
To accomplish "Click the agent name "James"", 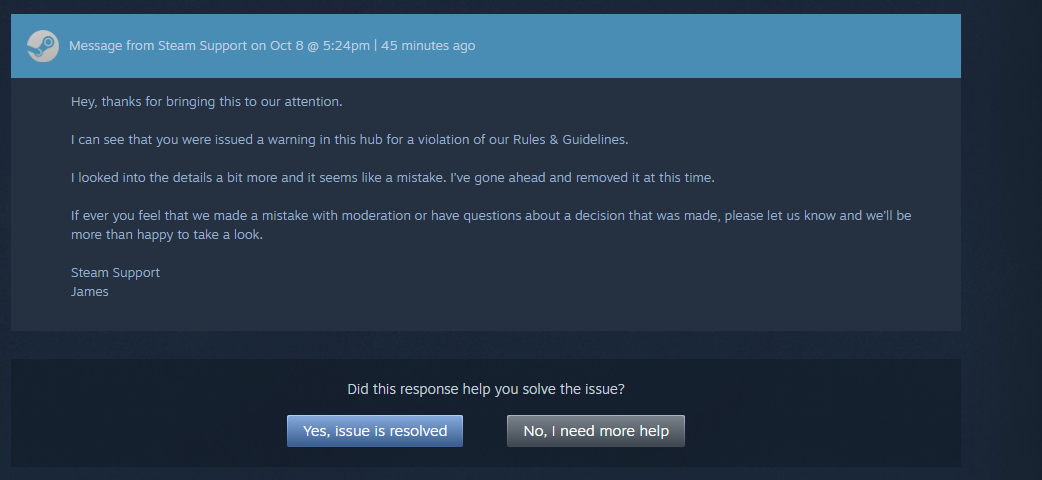I will [90, 291].
